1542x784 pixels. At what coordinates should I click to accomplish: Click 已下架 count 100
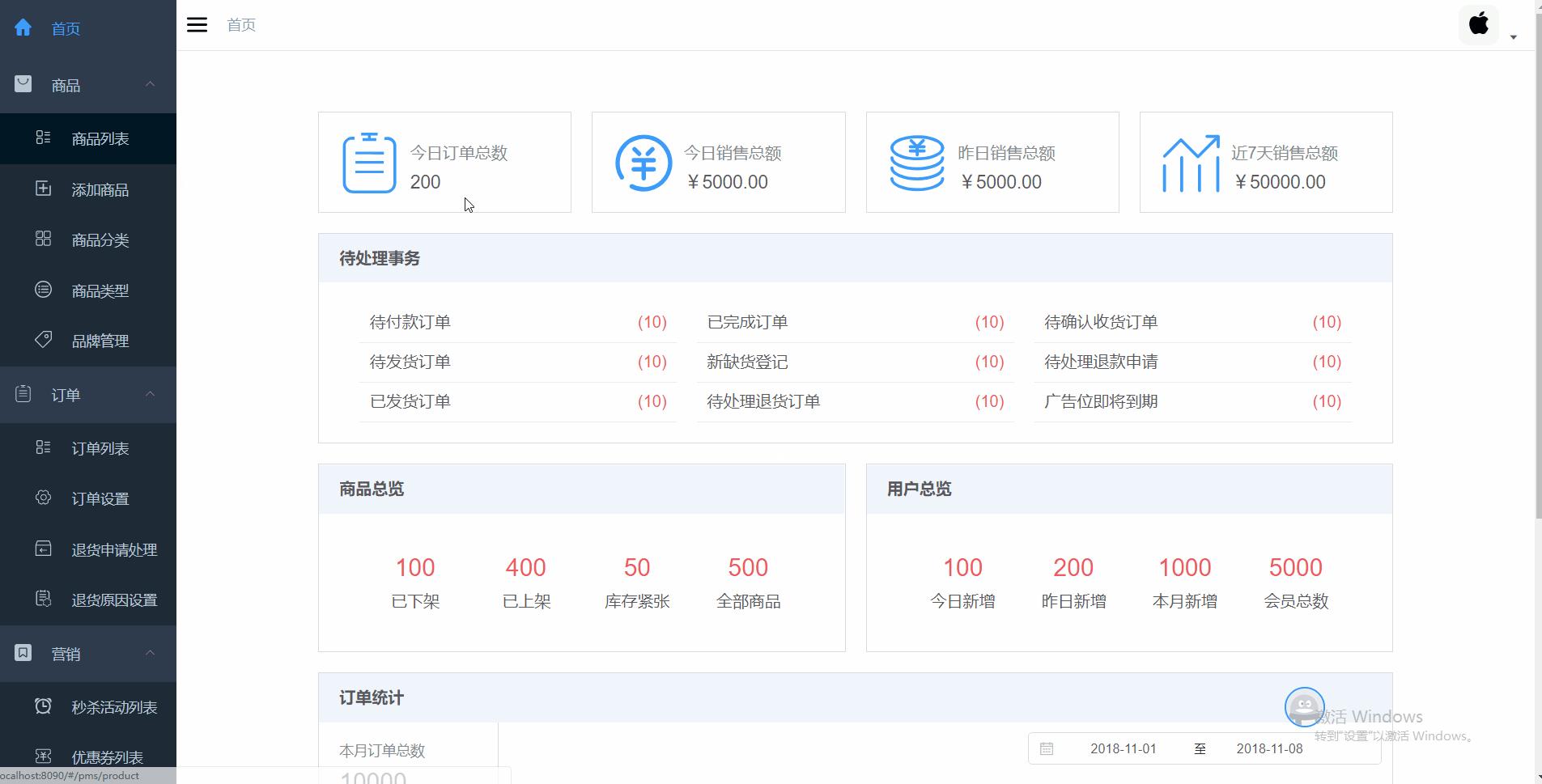[415, 567]
